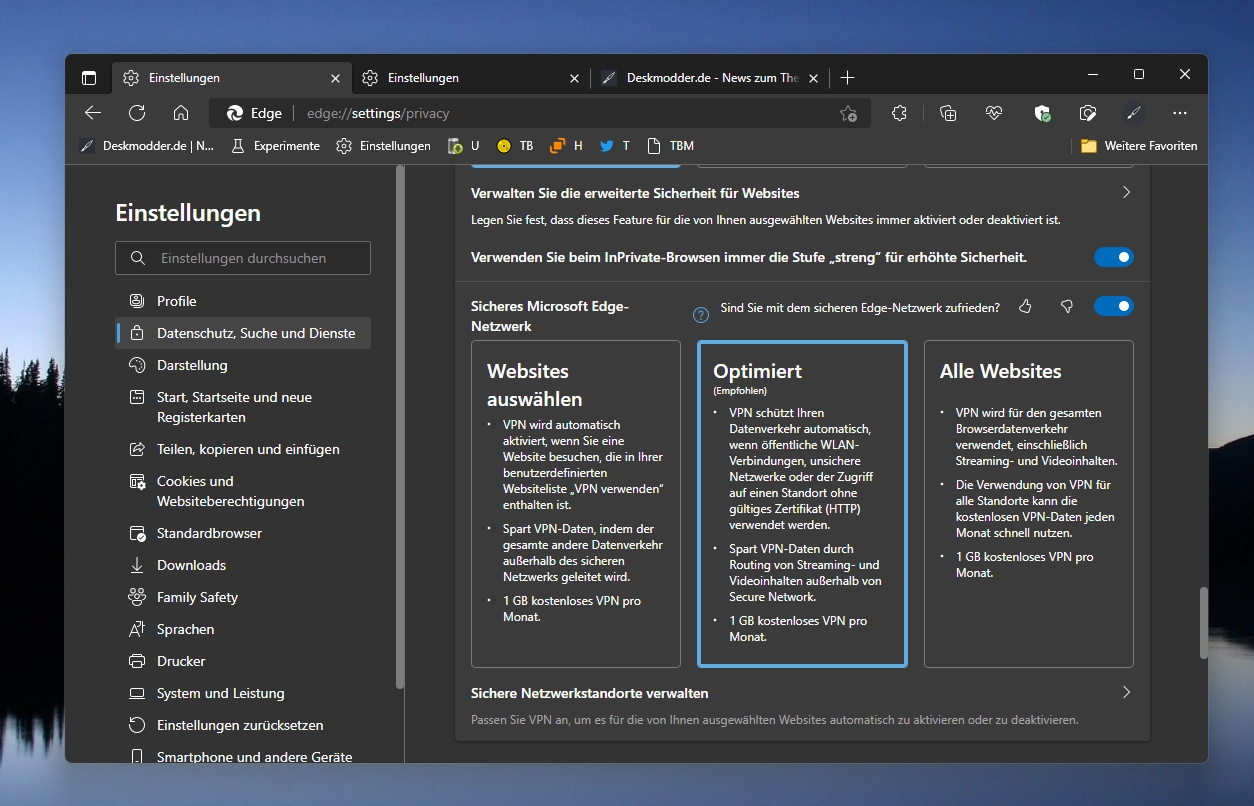The width and height of the screenshot is (1254, 806).
Task: Click the address bar showing edge://settings/privacy
Action: pyautogui.click(x=539, y=113)
